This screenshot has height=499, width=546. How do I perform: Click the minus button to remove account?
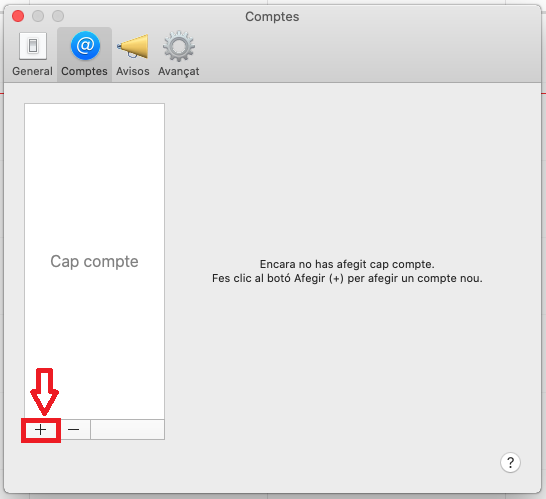[73, 430]
